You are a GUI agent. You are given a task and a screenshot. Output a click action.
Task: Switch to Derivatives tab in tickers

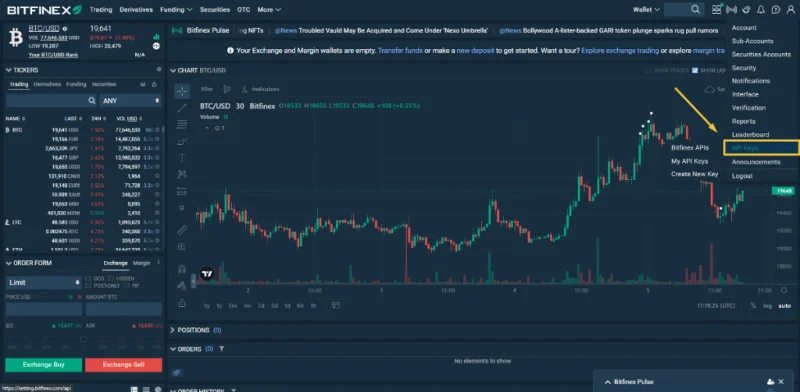pos(47,84)
